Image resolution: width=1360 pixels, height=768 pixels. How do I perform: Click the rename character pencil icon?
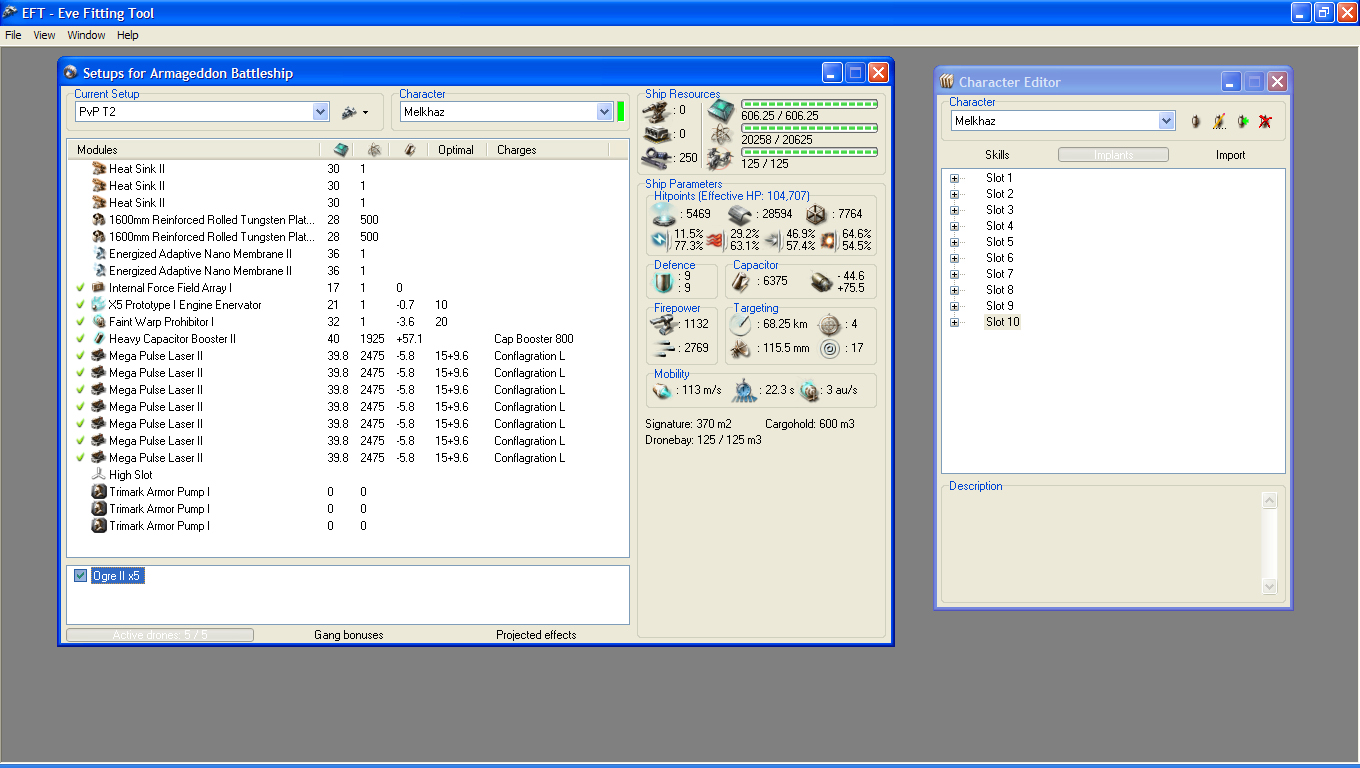click(x=1219, y=121)
